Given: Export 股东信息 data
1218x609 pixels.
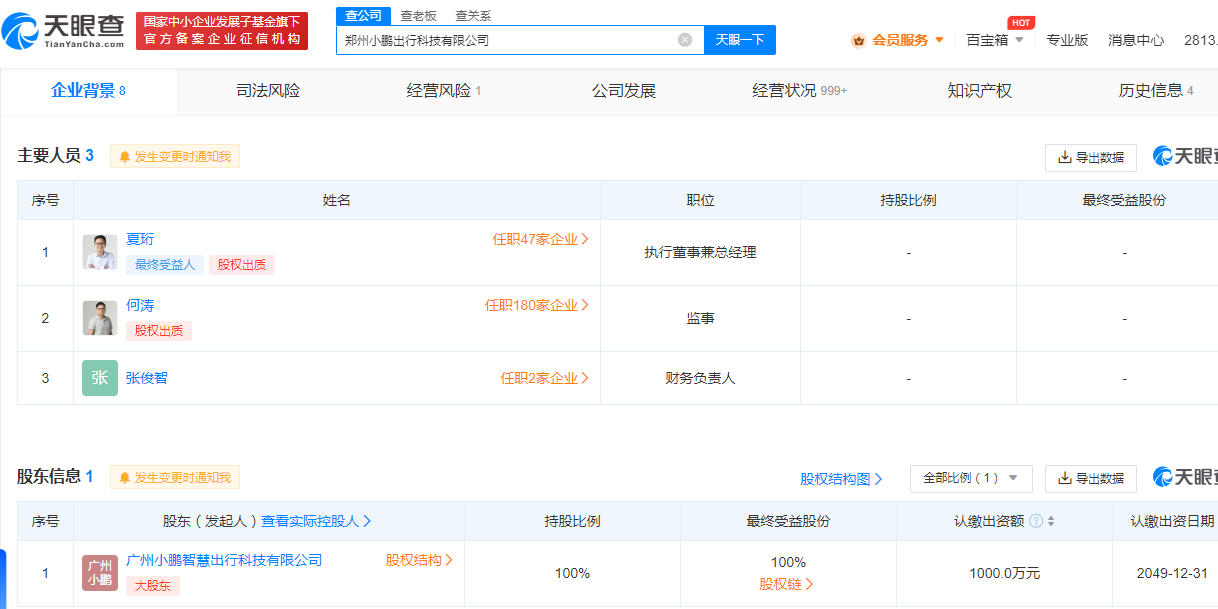Looking at the screenshot, I should pyautogui.click(x=1091, y=479).
